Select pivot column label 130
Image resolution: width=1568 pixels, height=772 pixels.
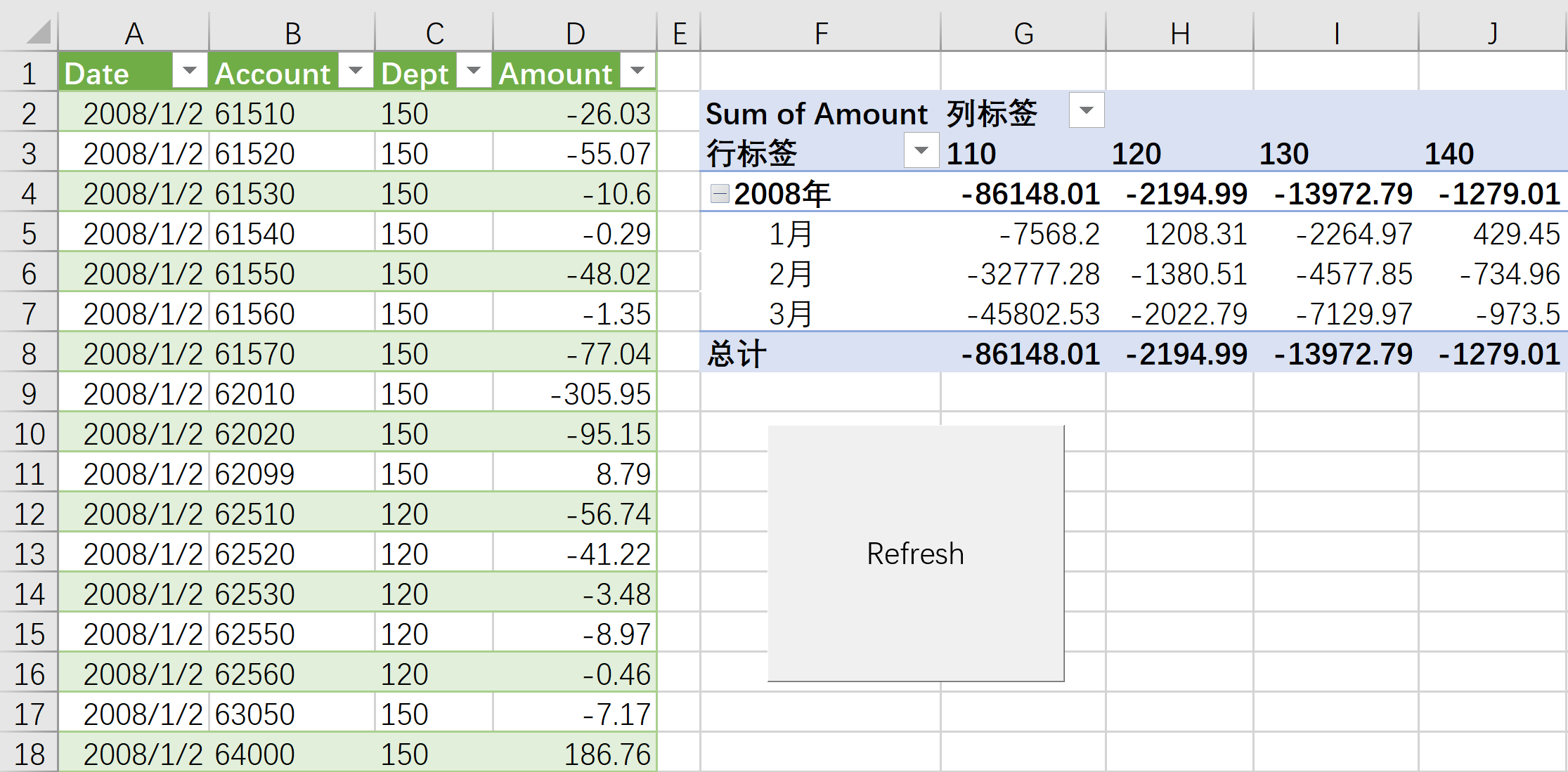(1283, 154)
